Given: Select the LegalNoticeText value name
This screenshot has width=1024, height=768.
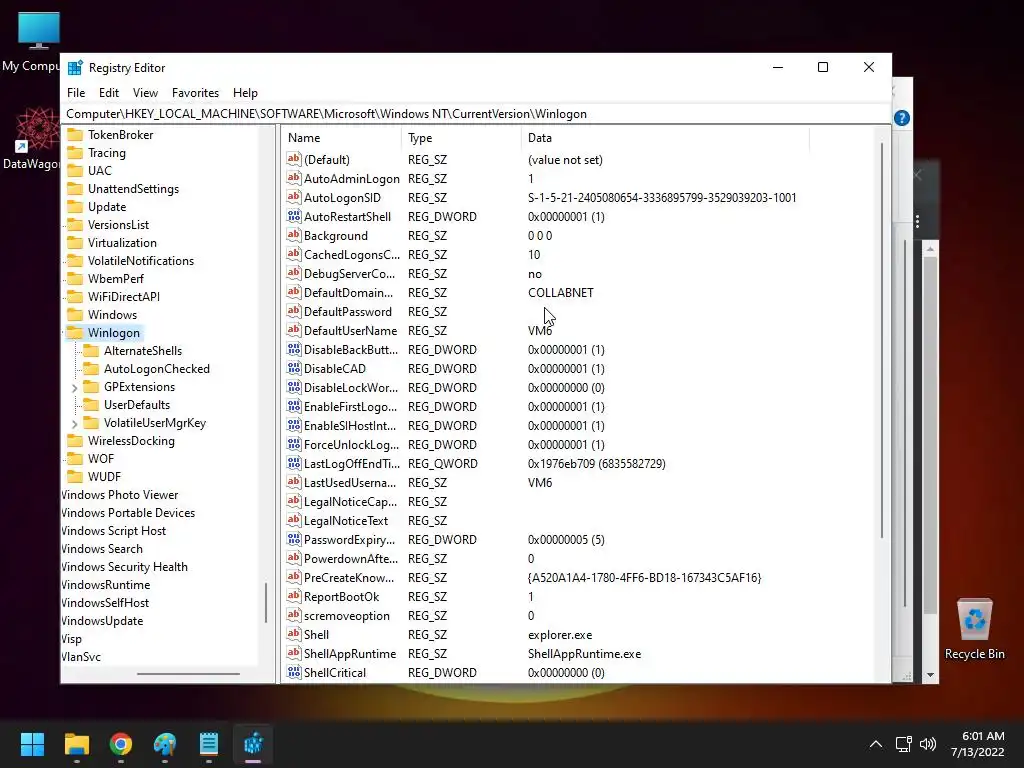Looking at the screenshot, I should (x=345, y=520).
